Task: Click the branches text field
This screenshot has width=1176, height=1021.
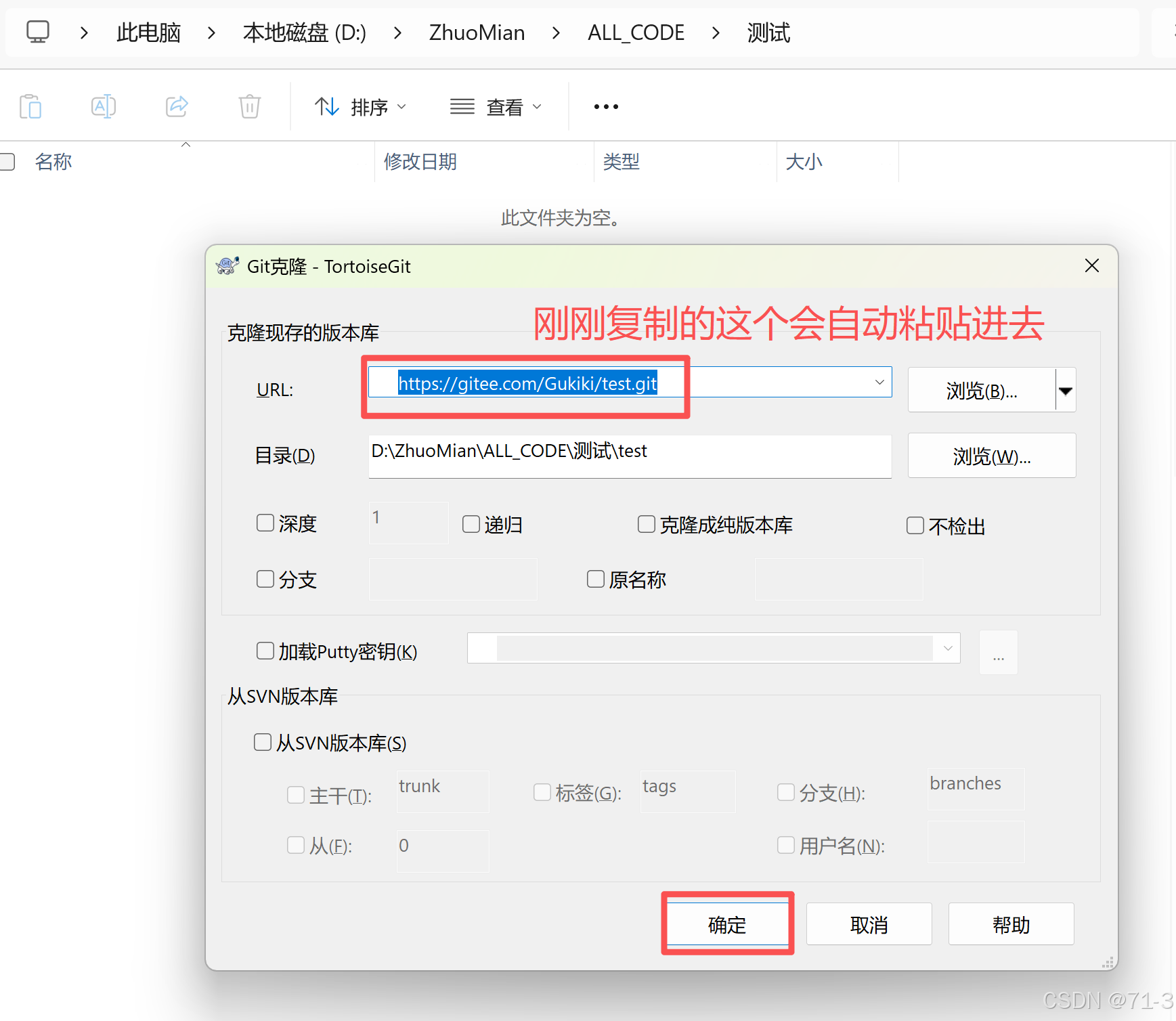Action: [x=976, y=789]
